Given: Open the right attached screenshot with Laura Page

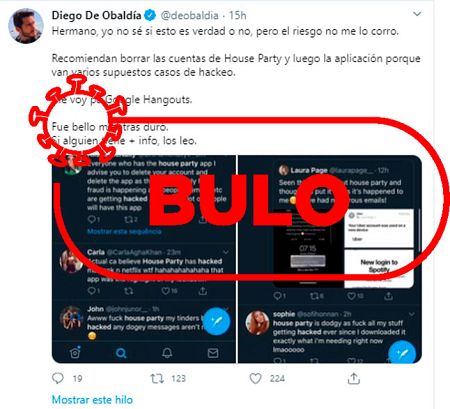Looking at the screenshot, I should coord(330,259).
